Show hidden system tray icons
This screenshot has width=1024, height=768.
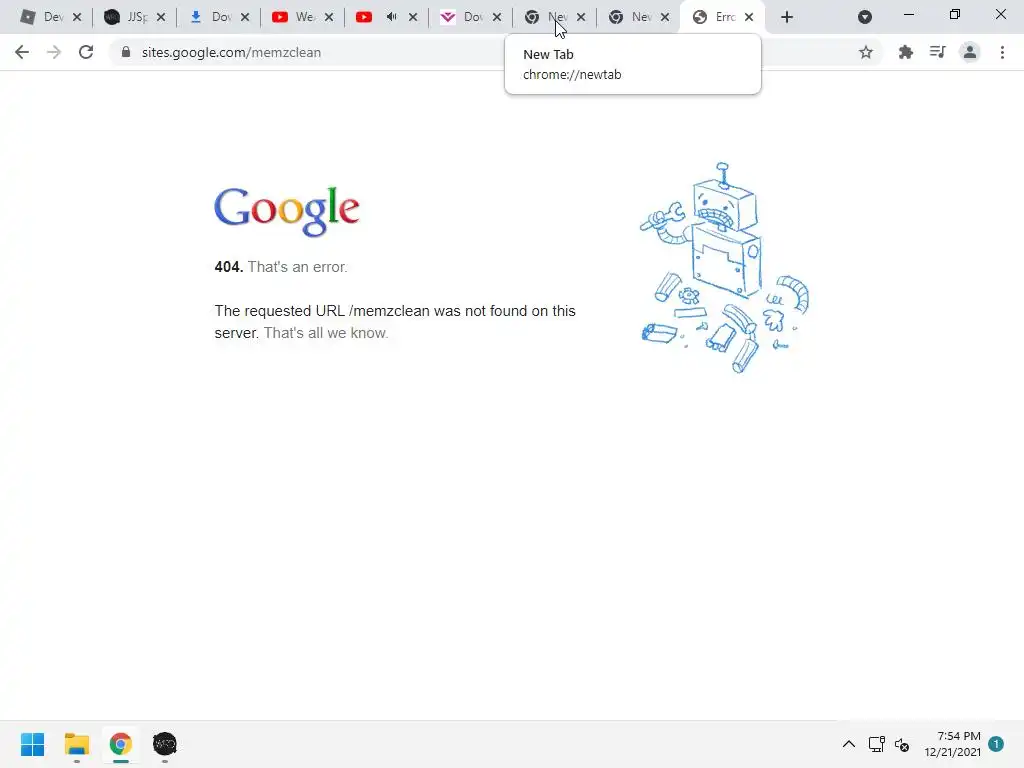[848, 744]
